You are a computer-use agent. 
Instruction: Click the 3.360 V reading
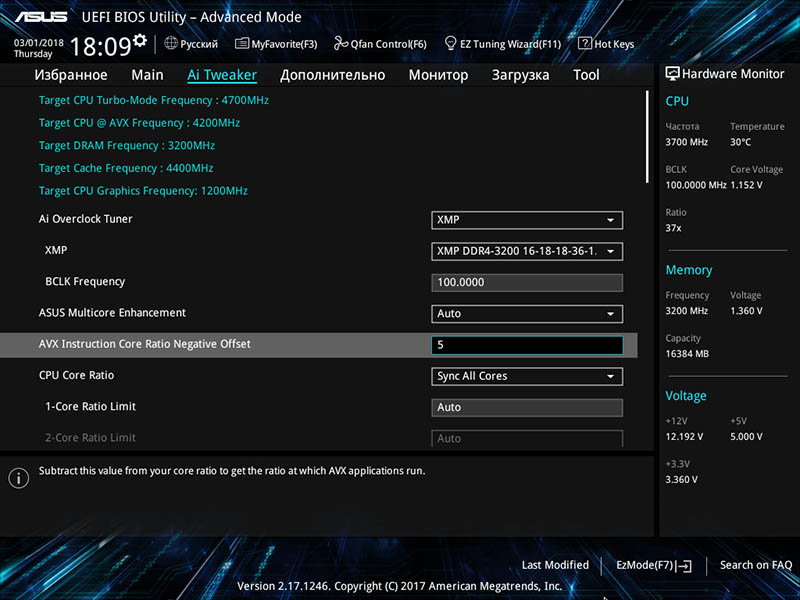tap(681, 480)
